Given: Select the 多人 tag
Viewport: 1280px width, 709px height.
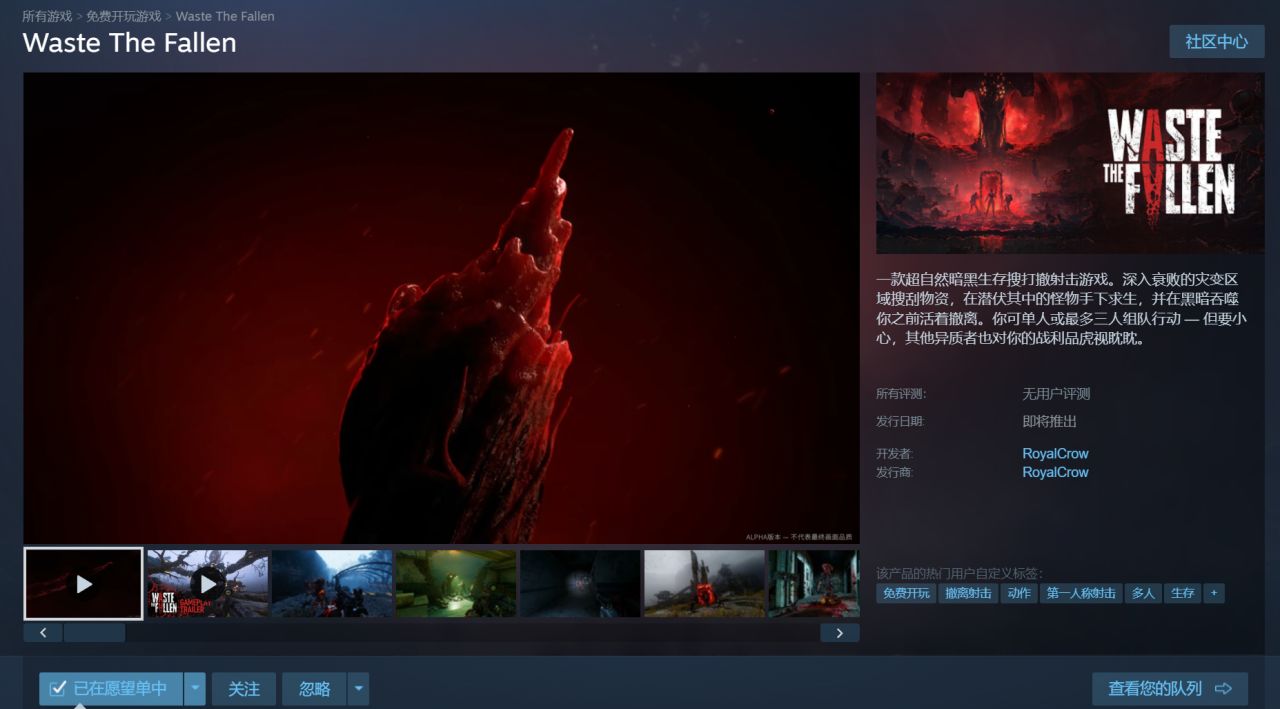Looking at the screenshot, I should (1143, 593).
